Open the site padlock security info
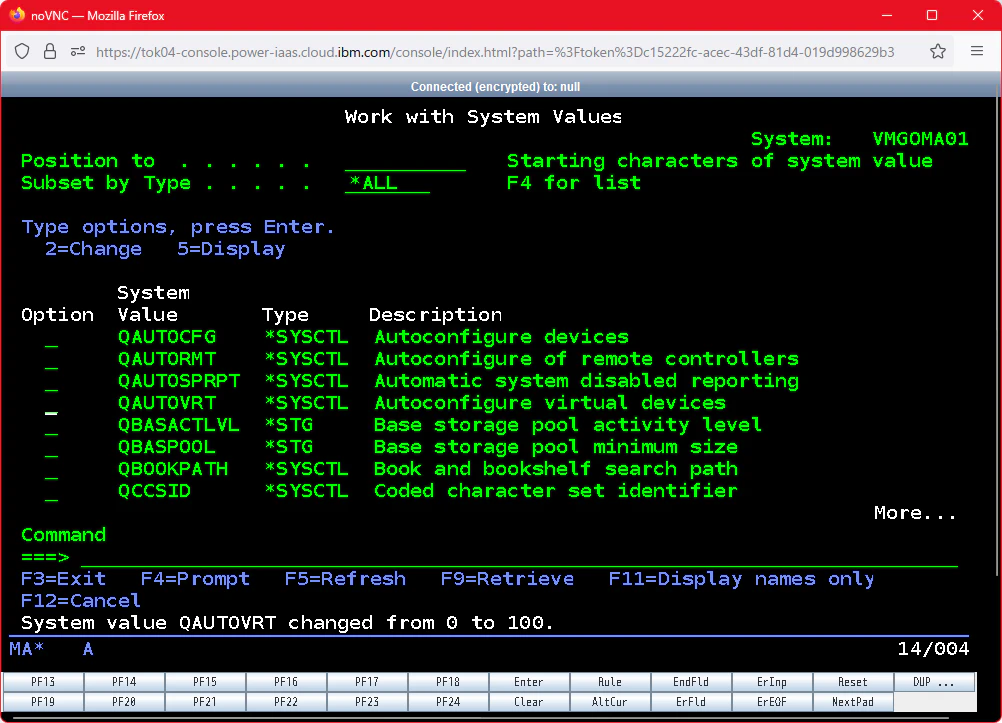Image resolution: width=1002 pixels, height=723 pixels. click(50, 51)
